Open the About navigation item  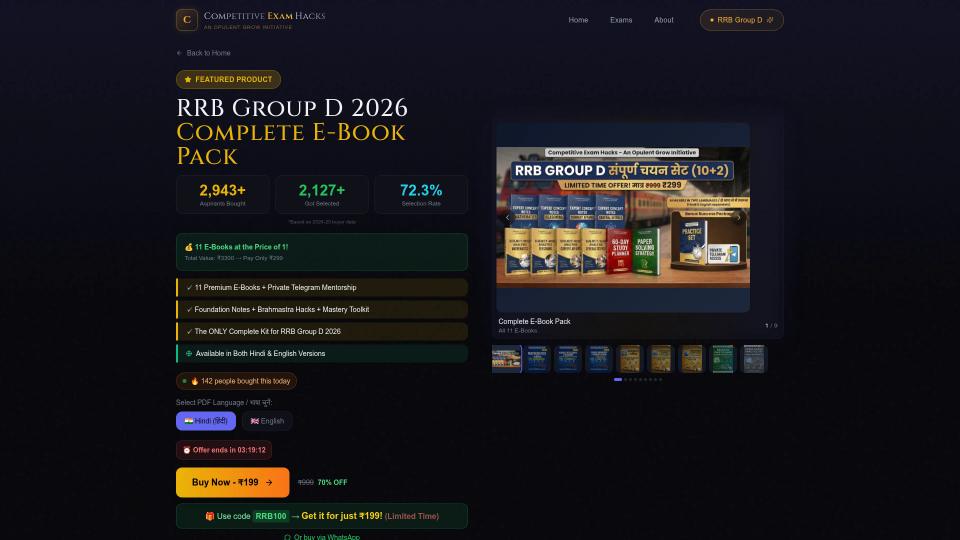pyautogui.click(x=664, y=20)
